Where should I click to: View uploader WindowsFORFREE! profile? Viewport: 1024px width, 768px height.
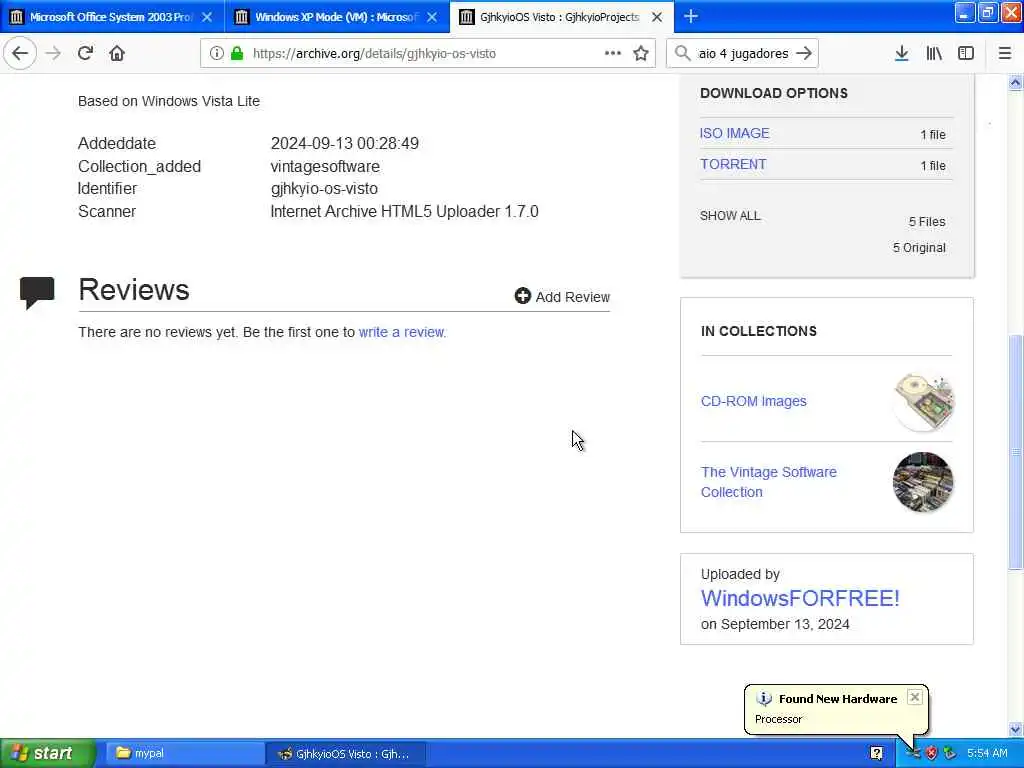[x=800, y=598]
